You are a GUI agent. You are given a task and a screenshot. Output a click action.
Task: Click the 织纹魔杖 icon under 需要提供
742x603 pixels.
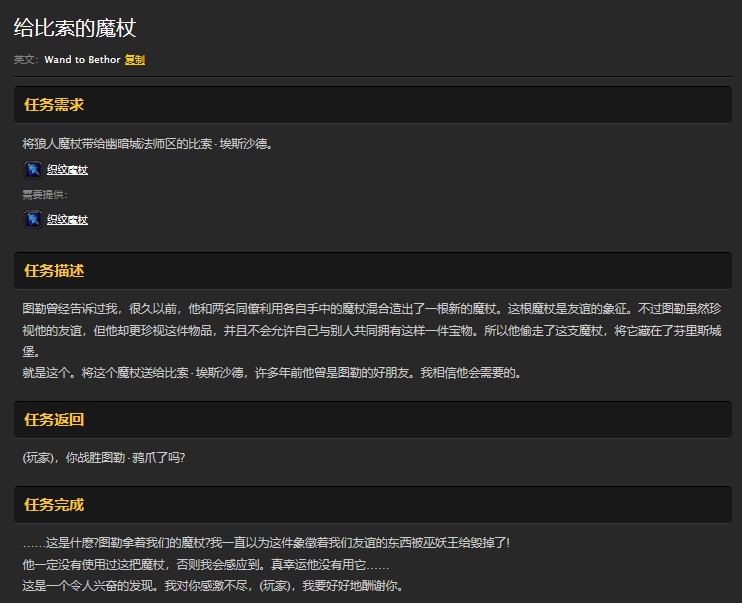point(32,219)
